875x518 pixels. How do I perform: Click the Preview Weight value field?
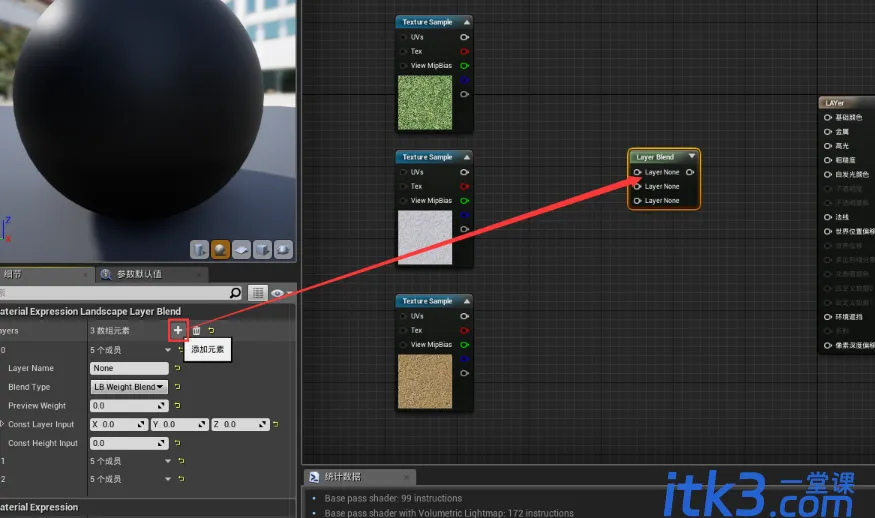pos(129,406)
